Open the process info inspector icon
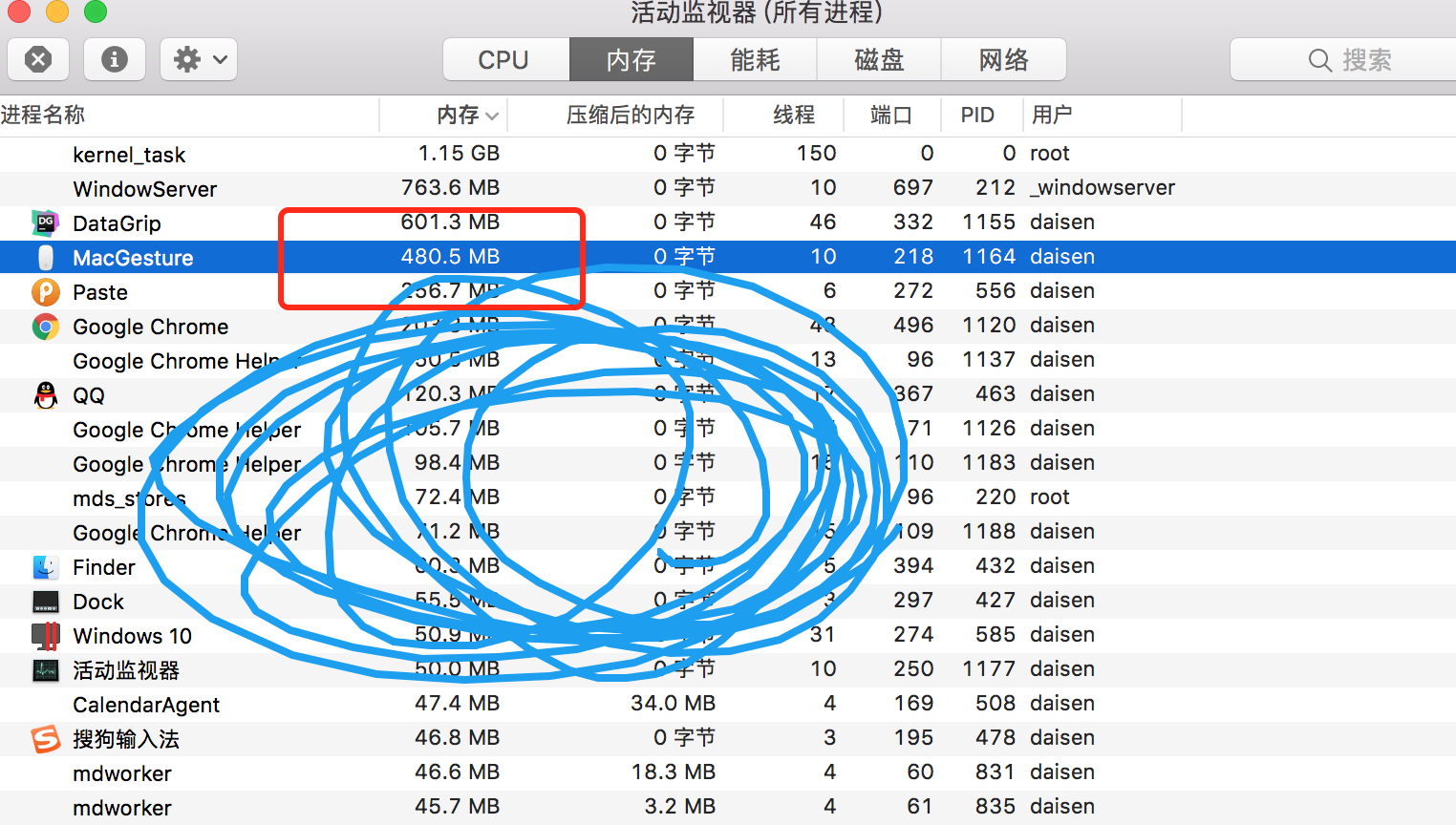Viewport: 1456px width, 825px height. (115, 60)
